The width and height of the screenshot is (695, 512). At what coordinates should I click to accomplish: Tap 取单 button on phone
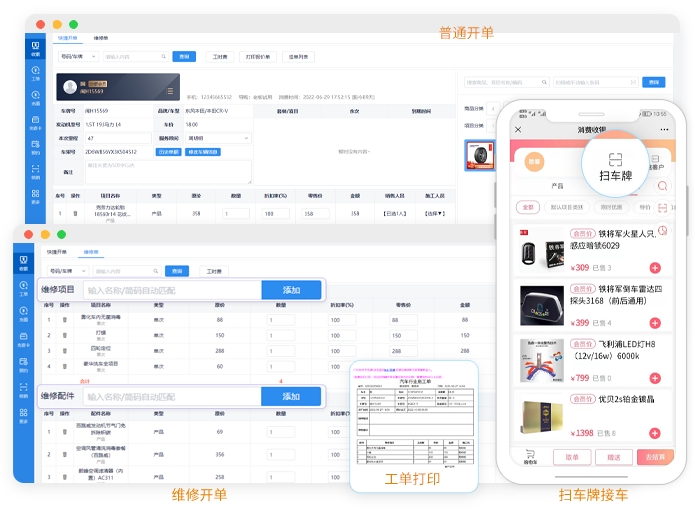pyautogui.click(x=572, y=457)
